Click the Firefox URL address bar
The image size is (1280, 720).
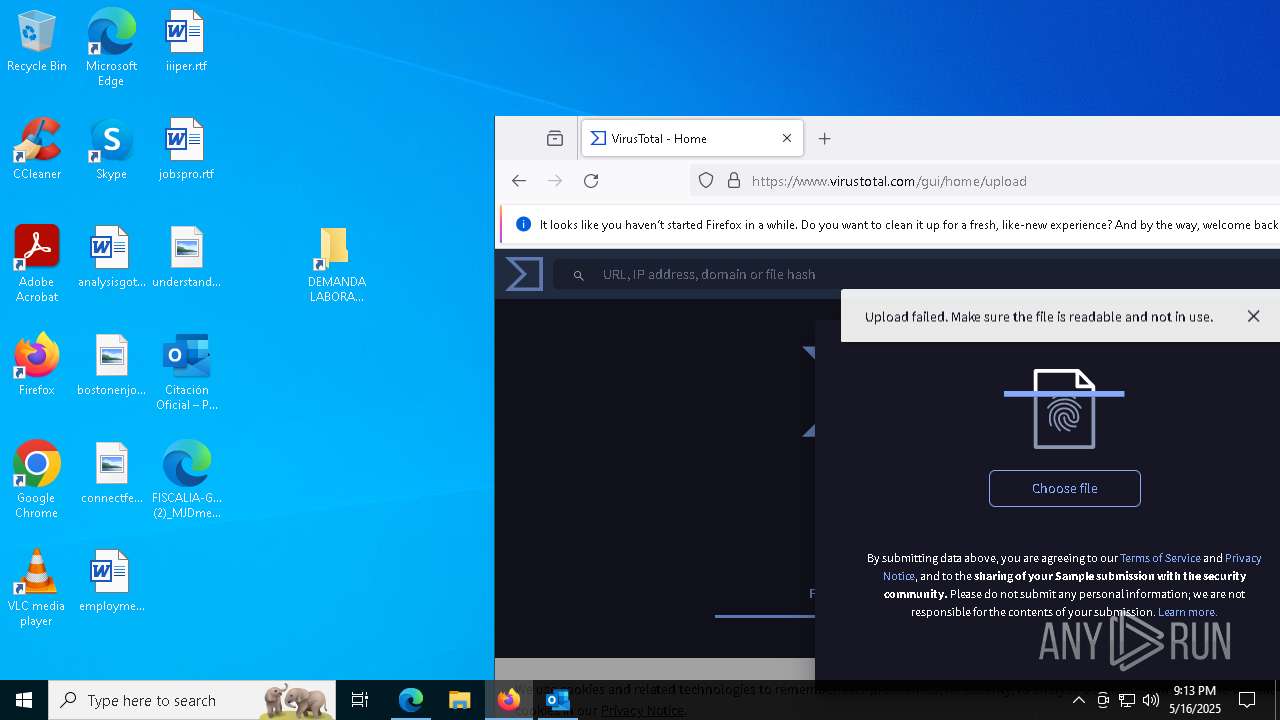click(x=985, y=181)
